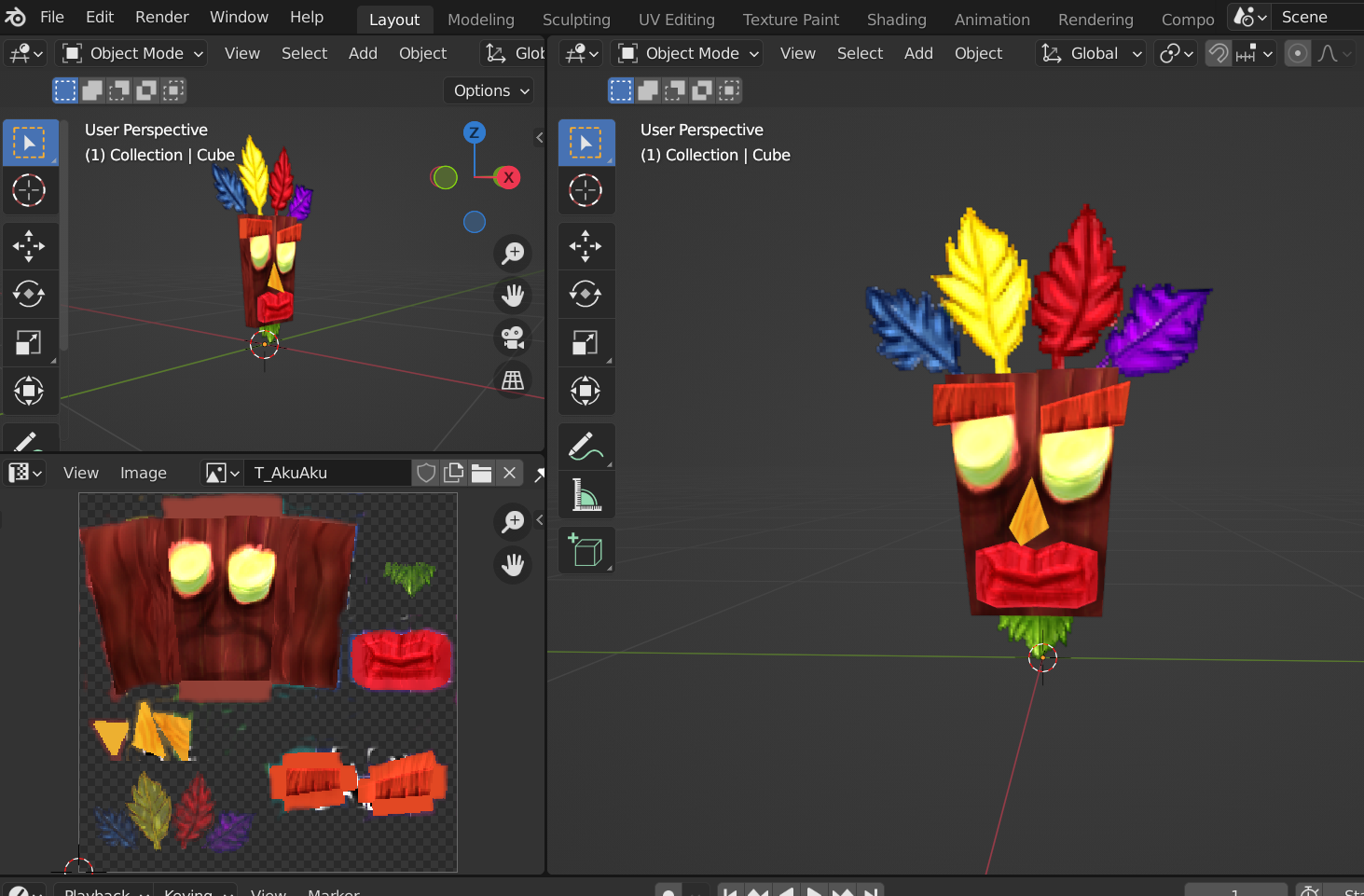Activate Rotate tool in left viewport
This screenshot has height=896, width=1364.
pos(29,295)
